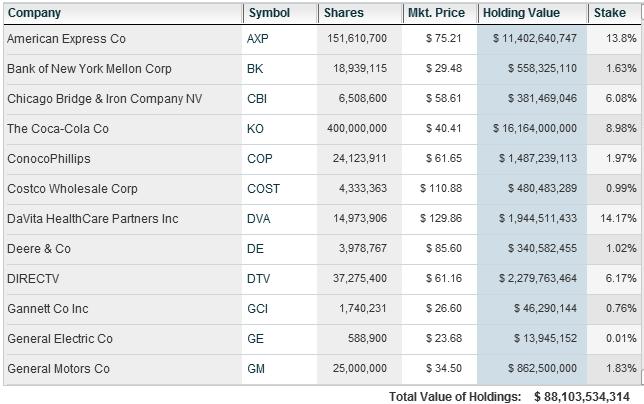Click the Shares column header

(344, 13)
